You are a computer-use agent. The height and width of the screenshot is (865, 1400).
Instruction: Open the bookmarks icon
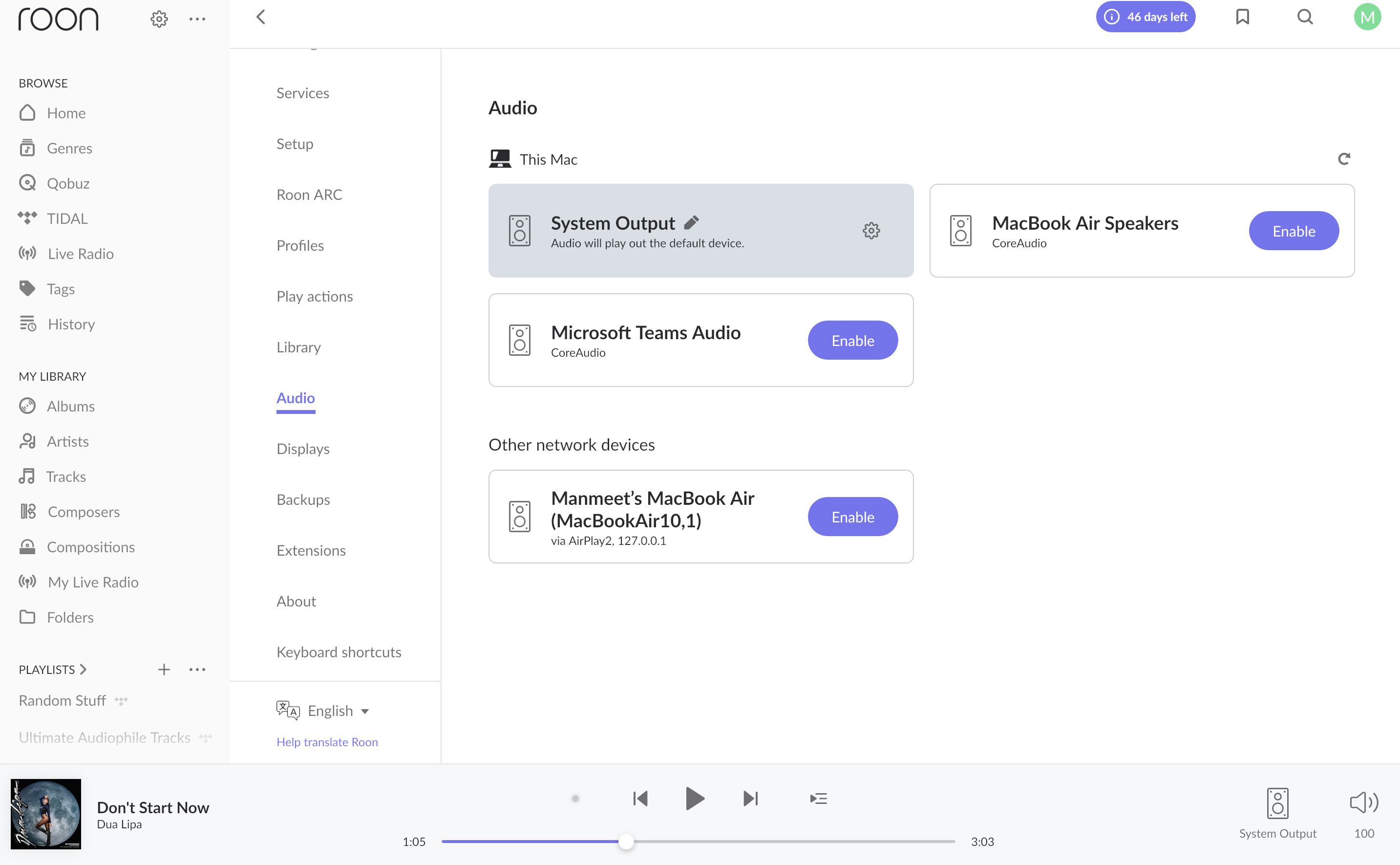[x=1243, y=17]
